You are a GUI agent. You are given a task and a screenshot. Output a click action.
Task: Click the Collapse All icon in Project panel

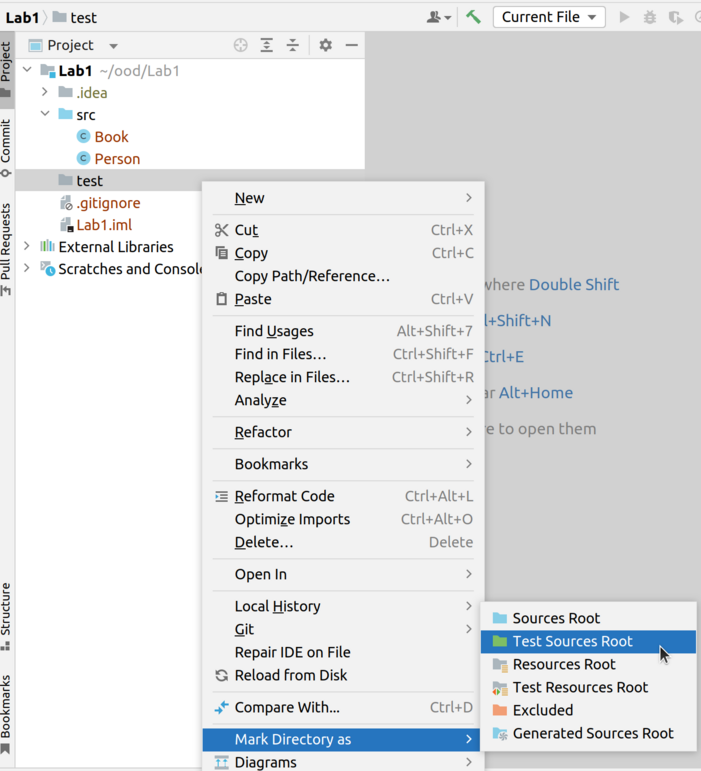(x=293, y=45)
